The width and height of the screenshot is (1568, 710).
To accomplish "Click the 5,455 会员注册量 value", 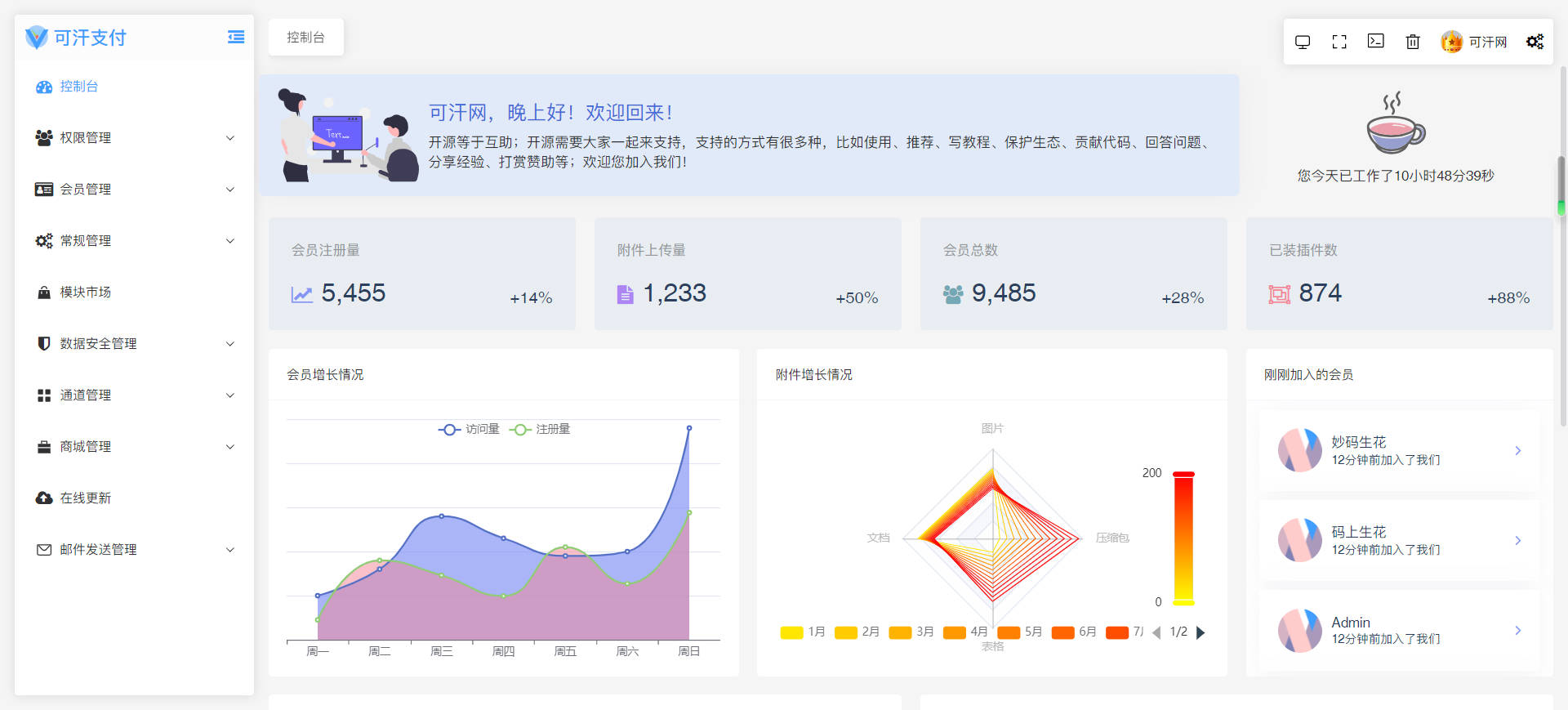I will click(353, 293).
